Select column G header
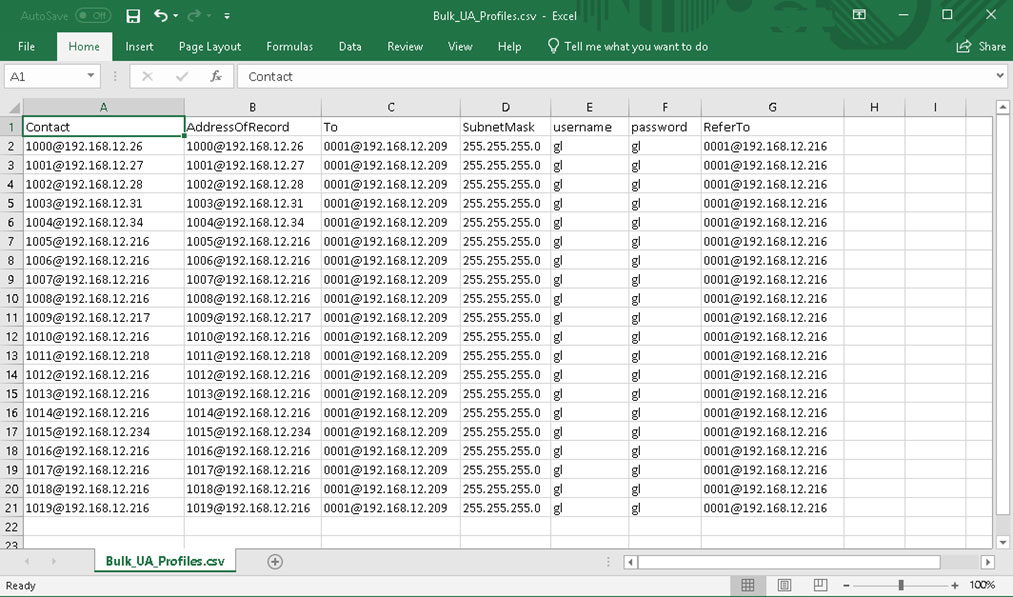Viewport: 1013px width, 597px height. (772, 107)
